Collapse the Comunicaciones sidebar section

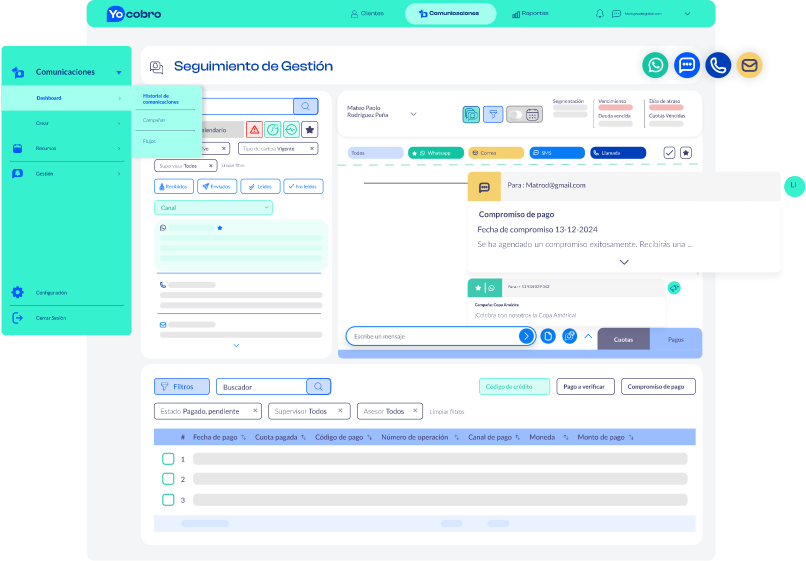119,73
